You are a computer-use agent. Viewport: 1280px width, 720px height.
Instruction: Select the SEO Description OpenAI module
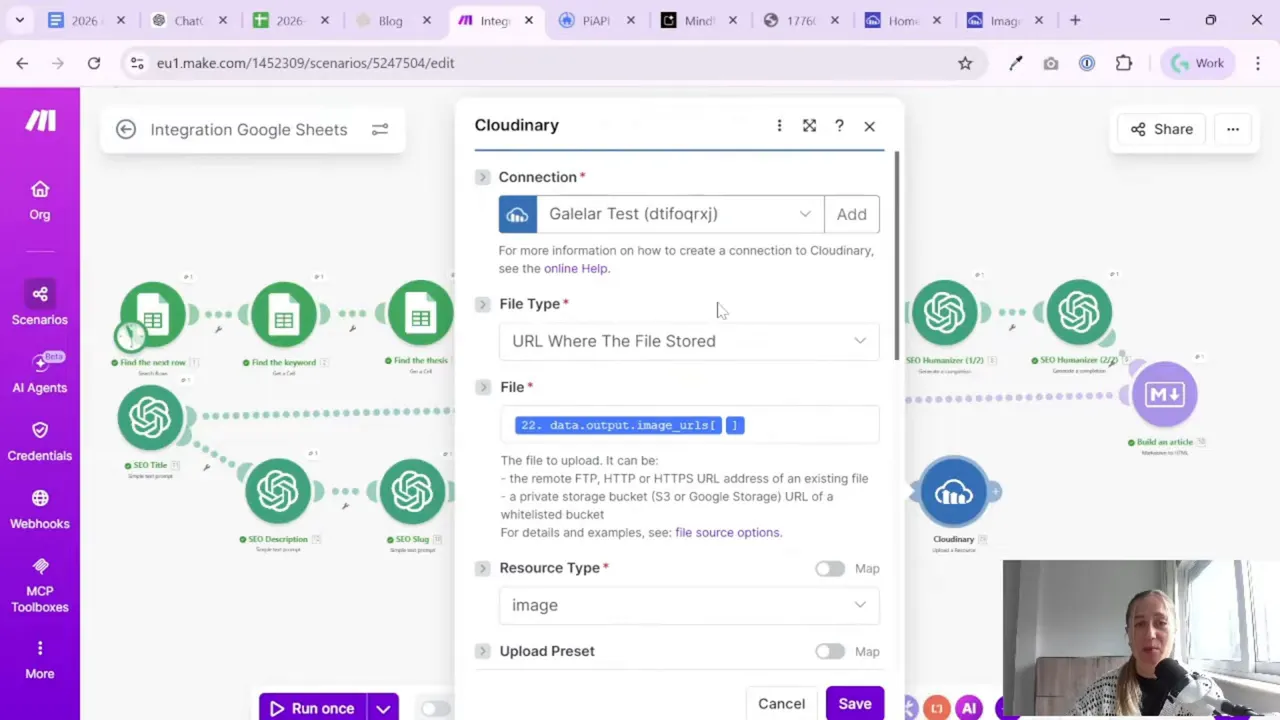(278, 491)
